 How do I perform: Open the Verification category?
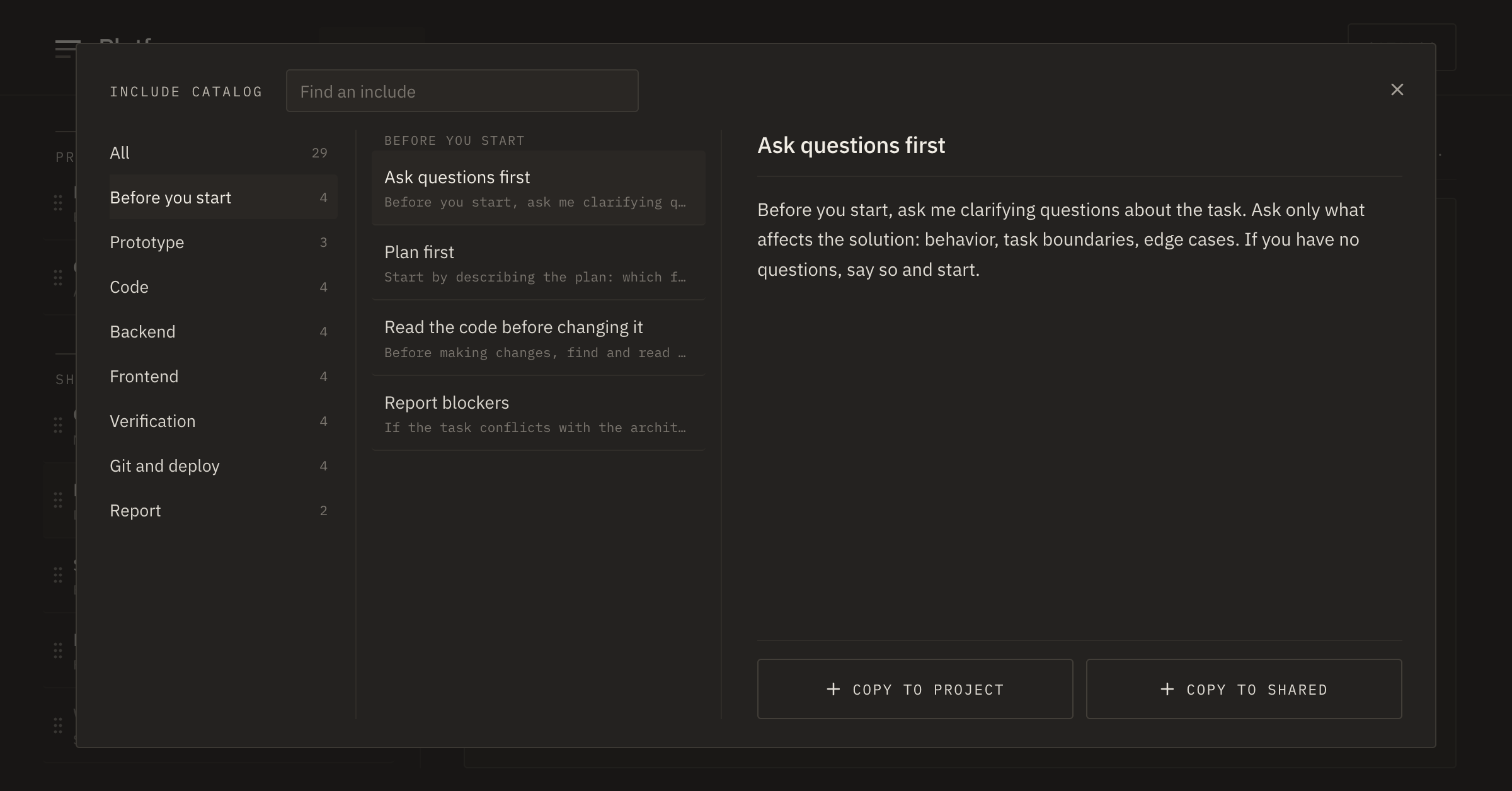pyautogui.click(x=223, y=421)
